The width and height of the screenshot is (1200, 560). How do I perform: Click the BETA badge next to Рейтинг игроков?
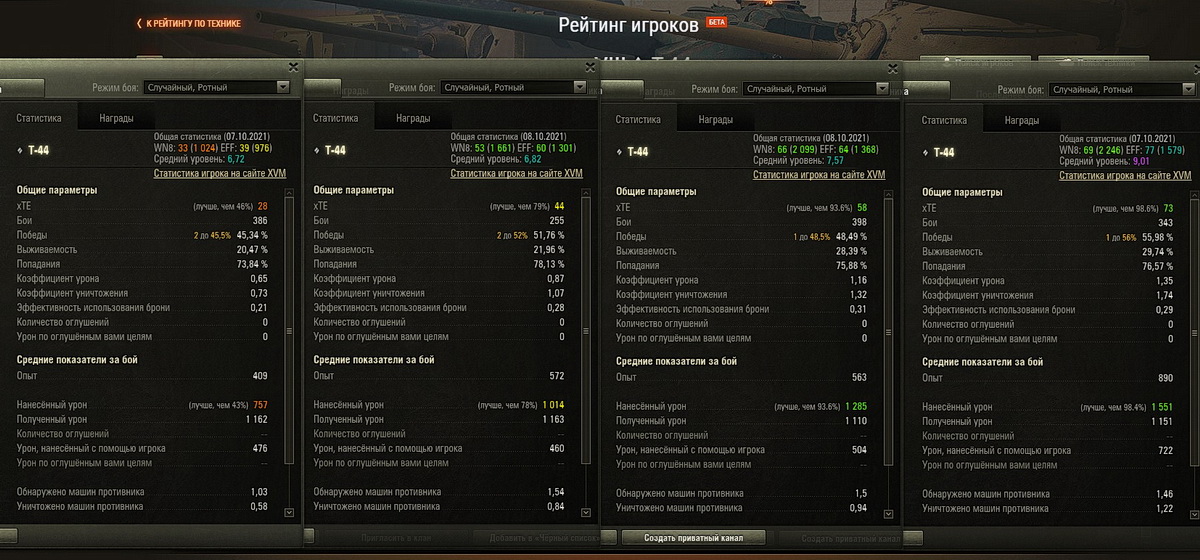tap(716, 21)
